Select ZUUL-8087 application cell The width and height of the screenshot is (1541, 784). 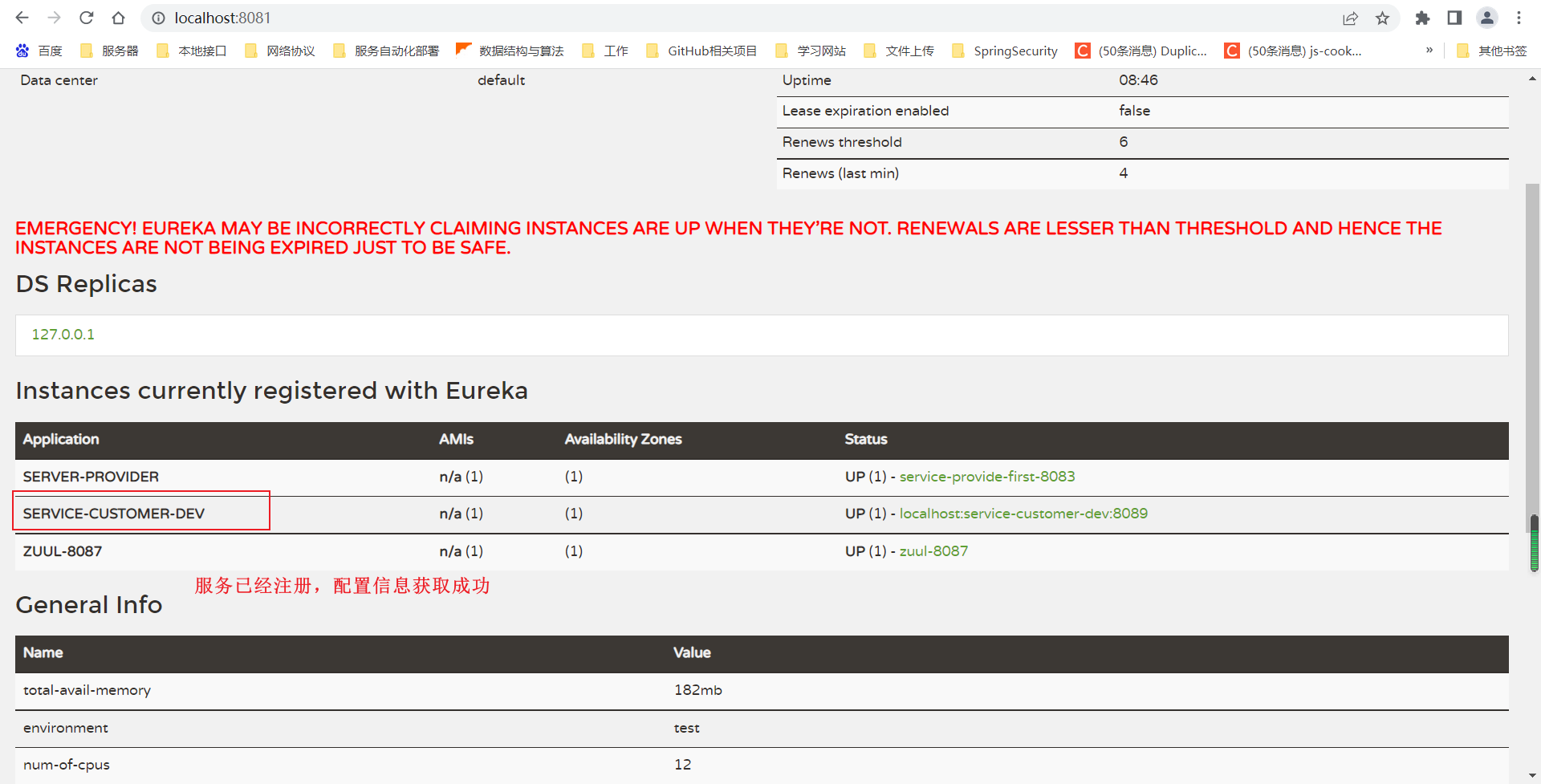[63, 551]
